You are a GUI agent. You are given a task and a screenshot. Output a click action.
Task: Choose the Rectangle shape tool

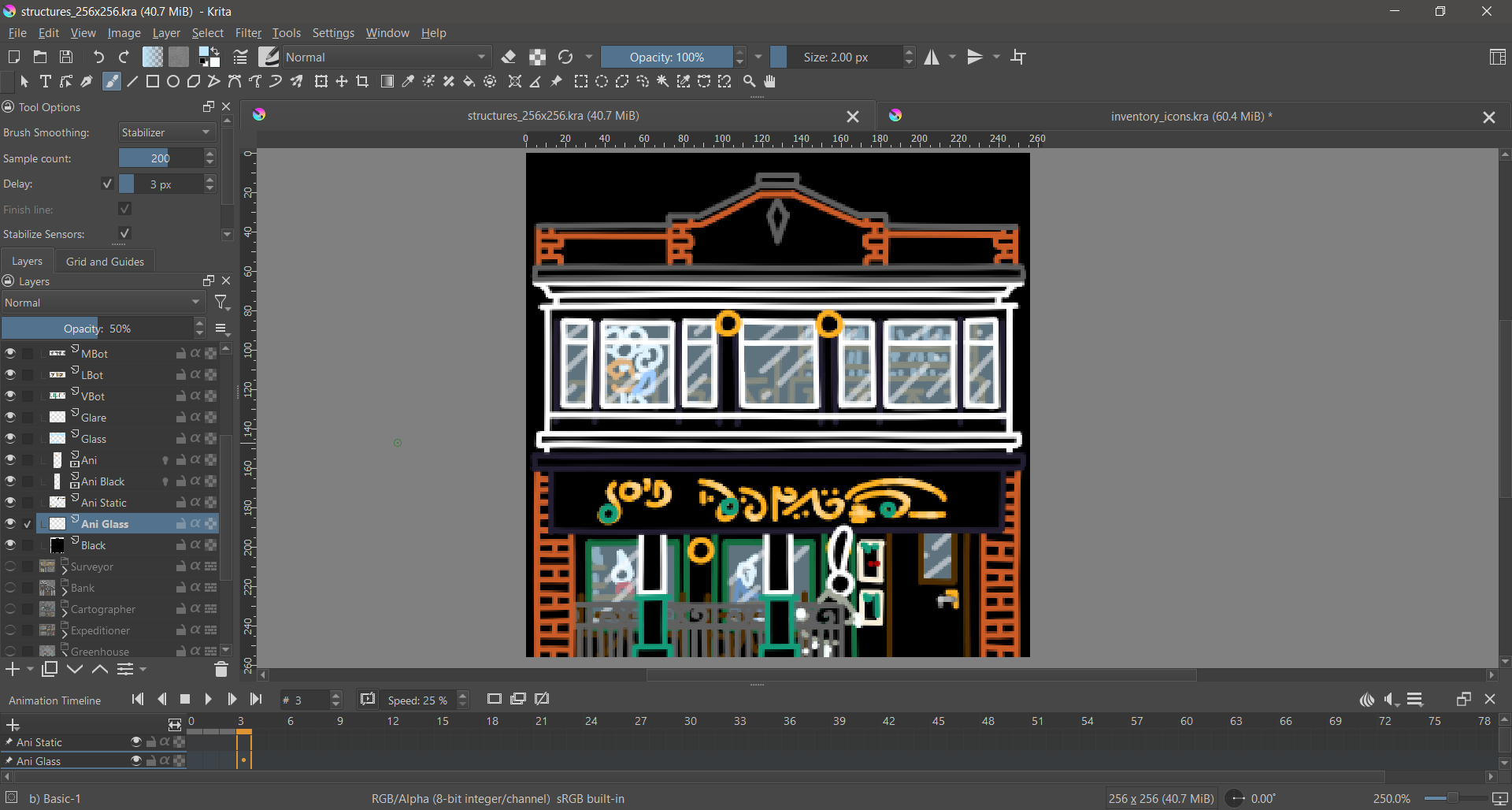(153, 81)
